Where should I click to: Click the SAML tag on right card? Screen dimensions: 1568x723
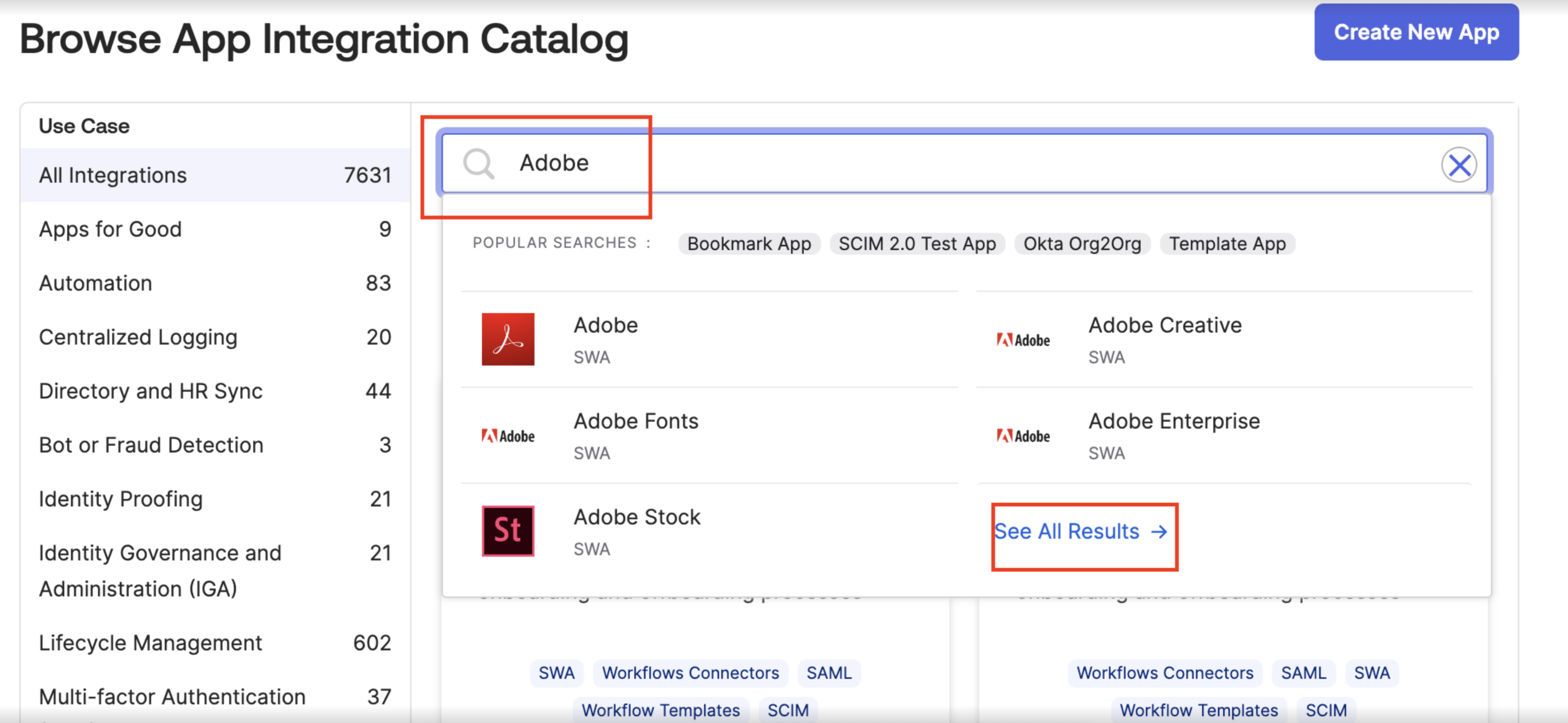tap(1303, 673)
